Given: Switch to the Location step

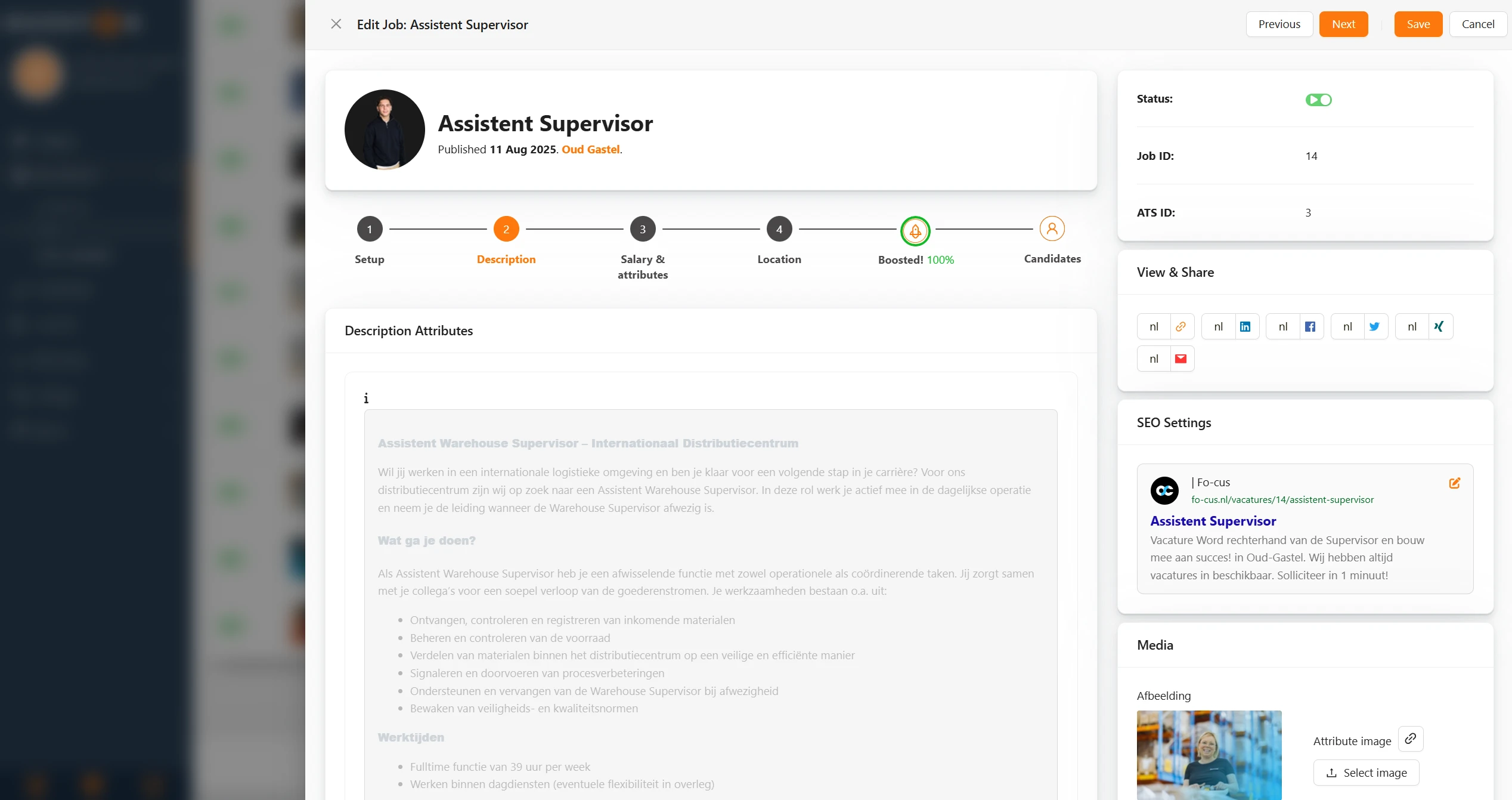Looking at the screenshot, I should pyautogui.click(x=779, y=229).
